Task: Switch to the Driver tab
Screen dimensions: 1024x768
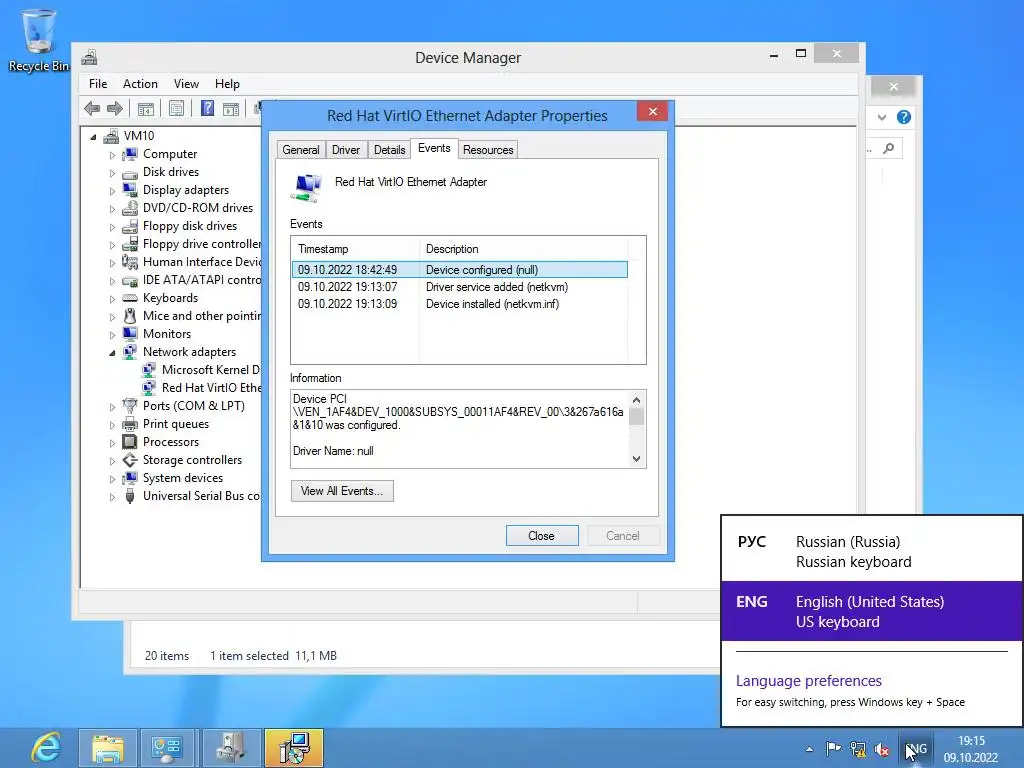Action: (346, 150)
